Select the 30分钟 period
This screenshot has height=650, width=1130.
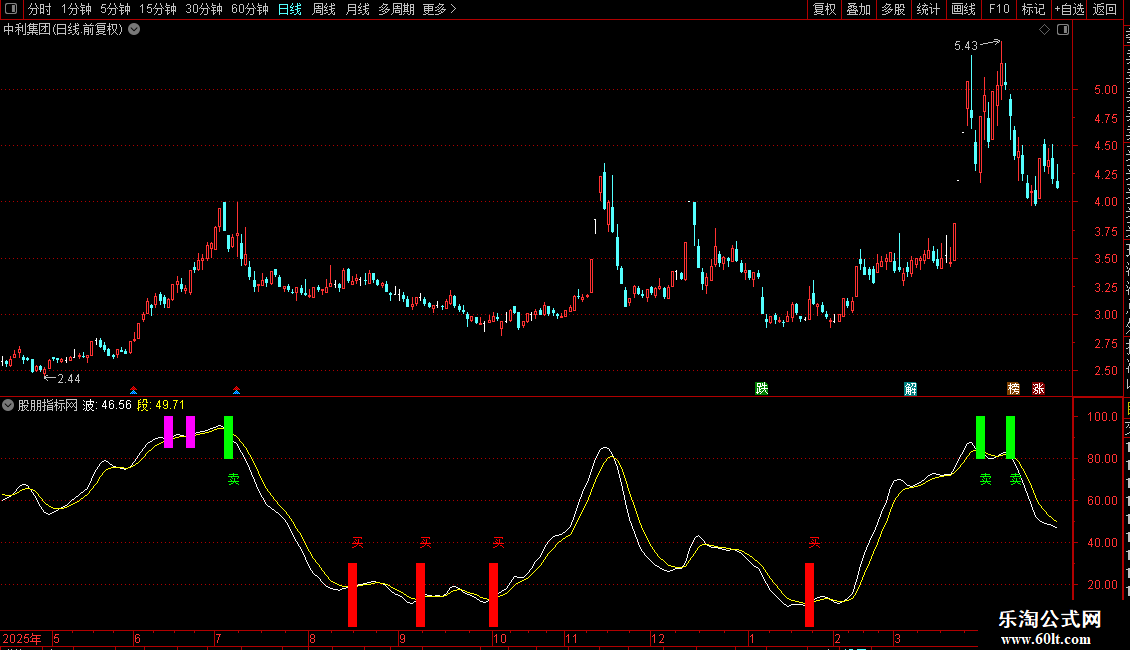204,9
